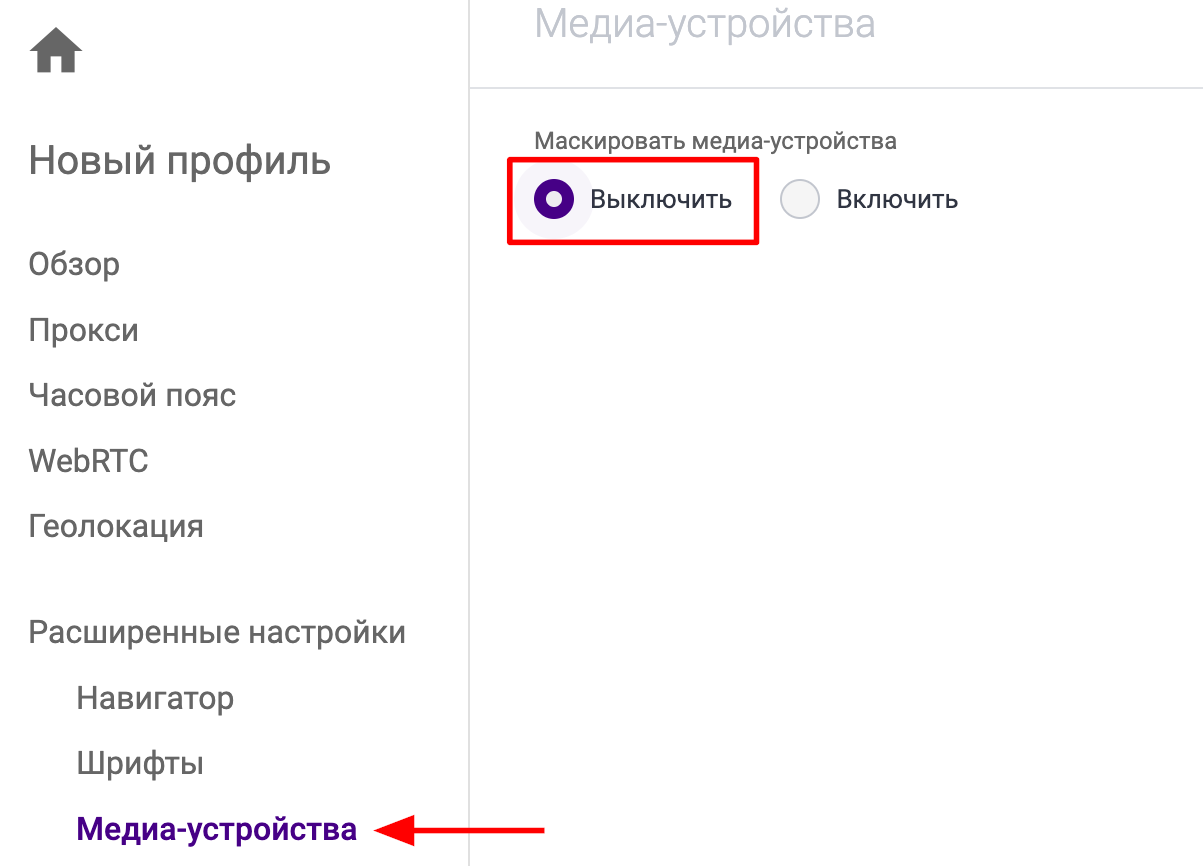Viewport: 1203px width, 866px height.
Task: Click the Медиа-устройства page header
Action: point(705,22)
